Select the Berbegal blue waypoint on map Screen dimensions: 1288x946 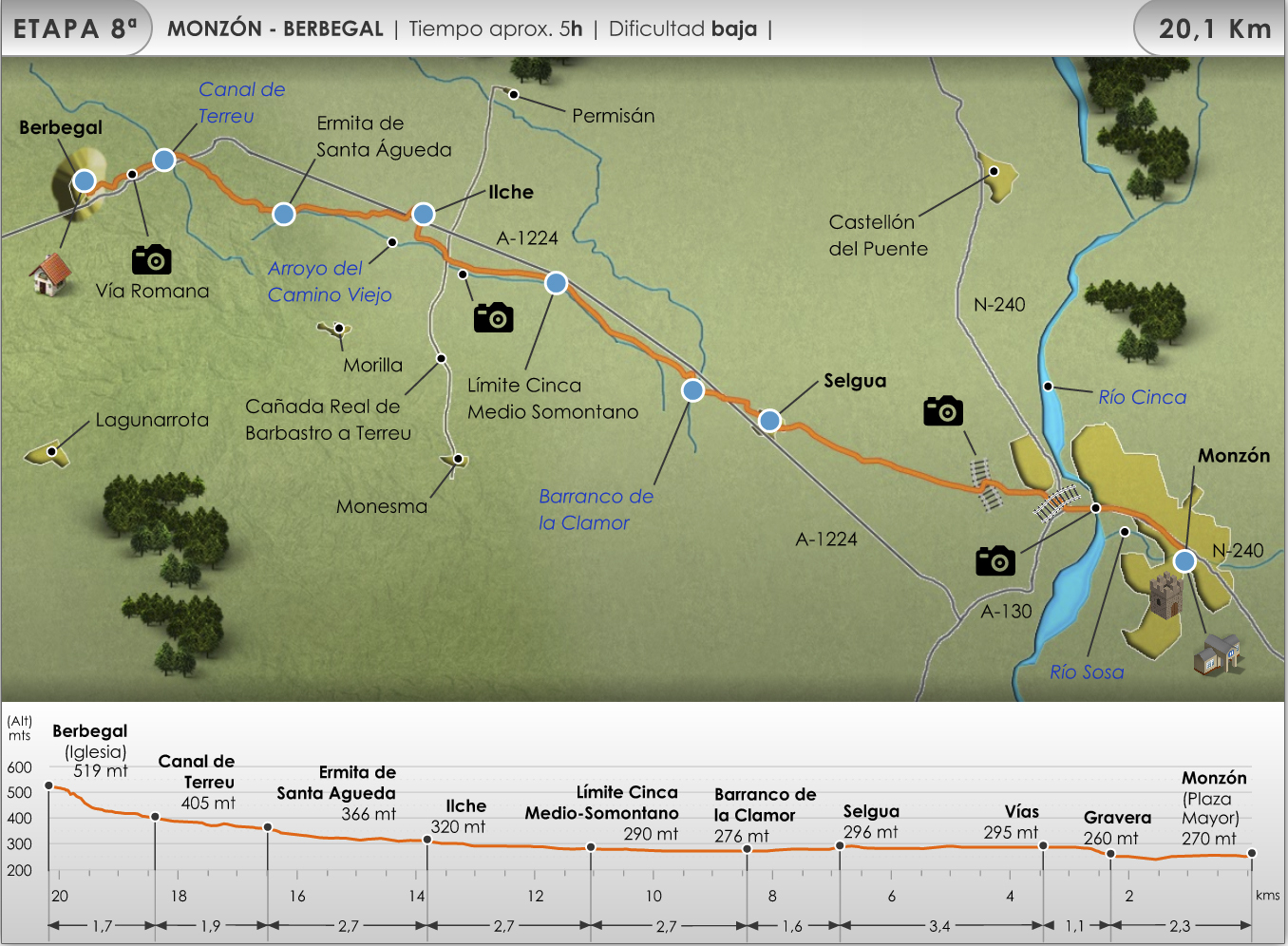coord(85,180)
